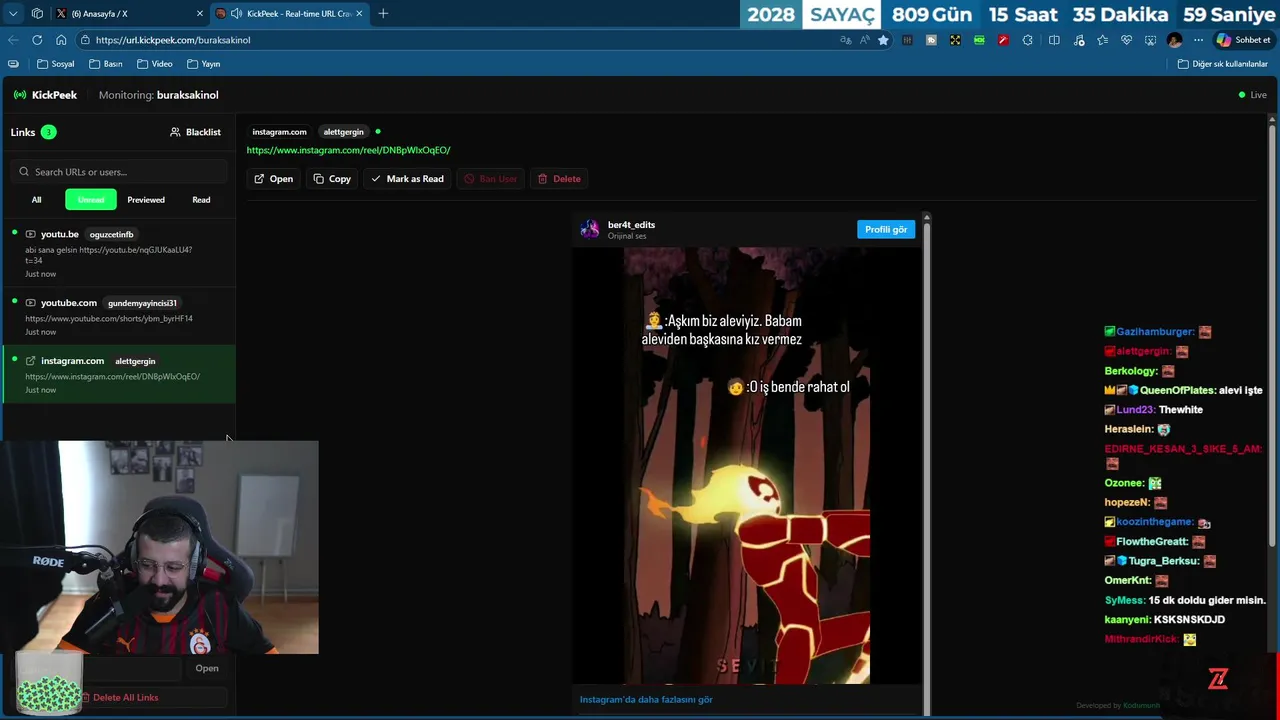
Task: Click the instagram.com domain tag in header
Action: coord(279,132)
